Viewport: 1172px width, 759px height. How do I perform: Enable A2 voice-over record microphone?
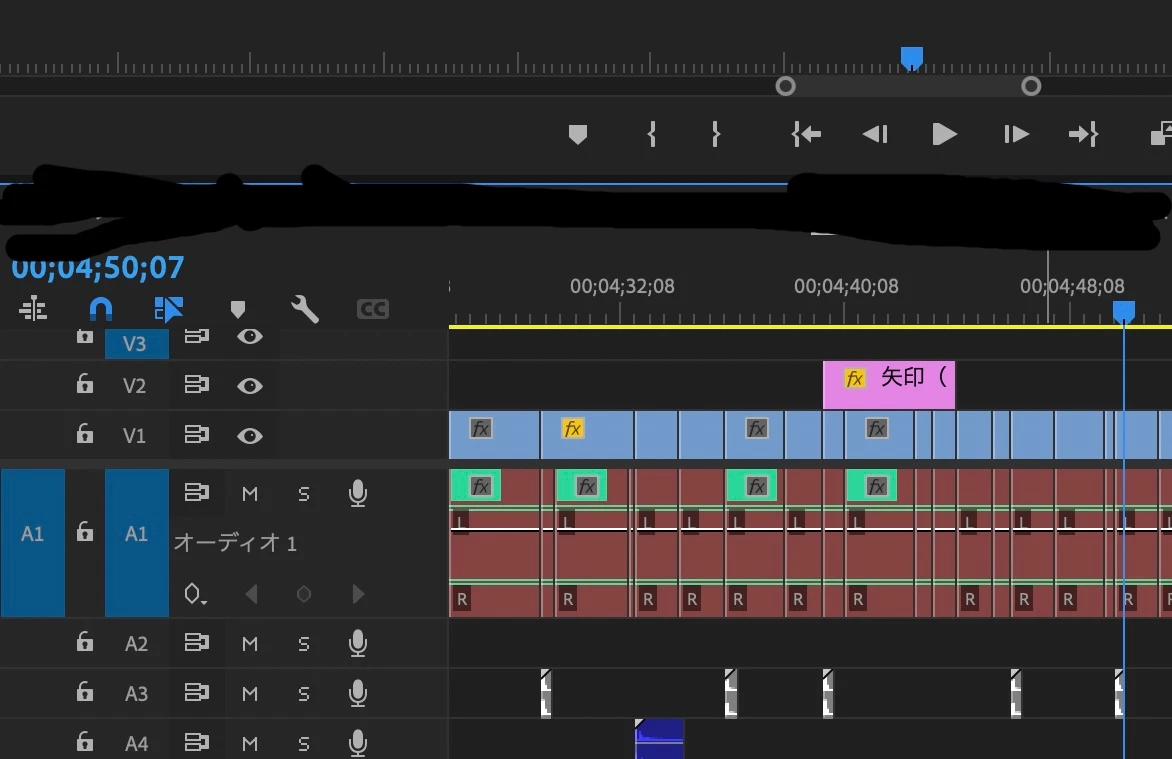coord(358,643)
